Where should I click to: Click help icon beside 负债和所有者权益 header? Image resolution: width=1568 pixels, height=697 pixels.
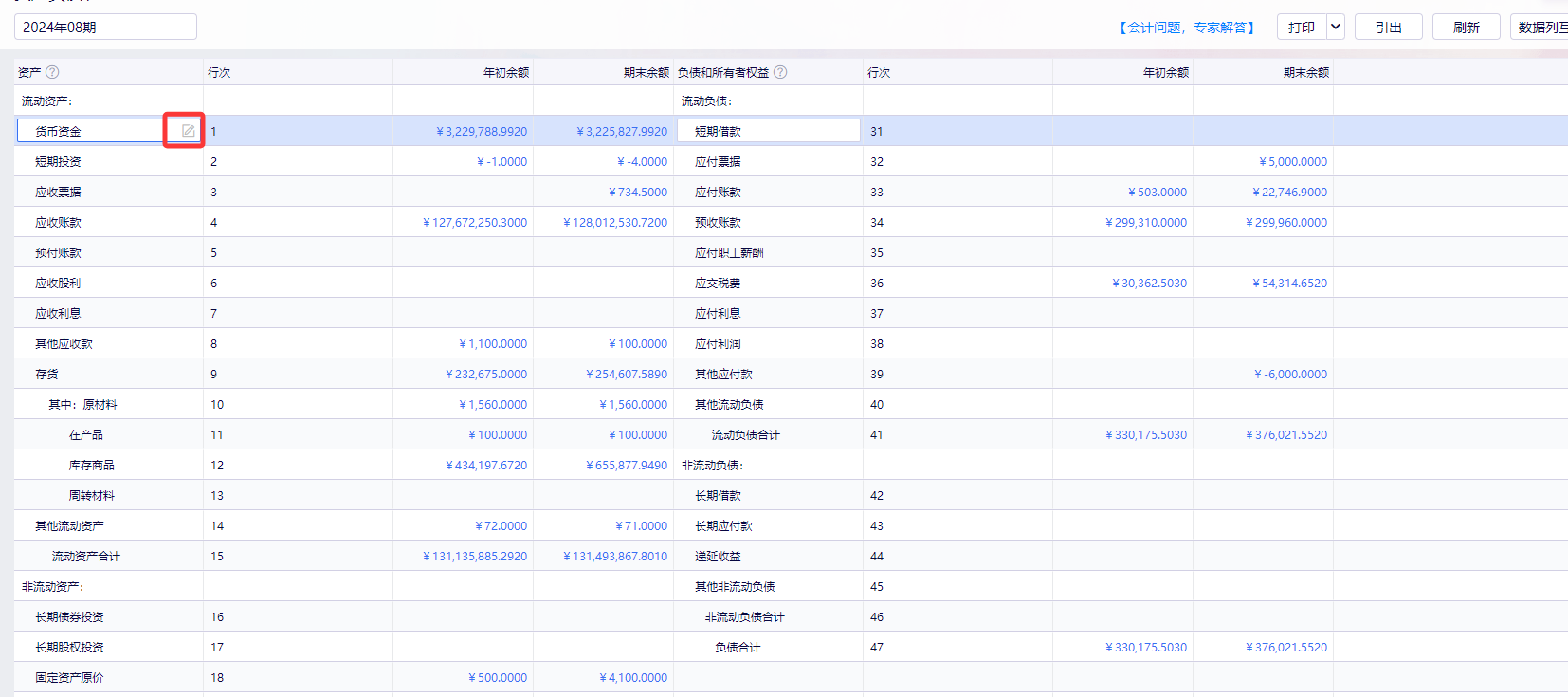click(x=780, y=72)
